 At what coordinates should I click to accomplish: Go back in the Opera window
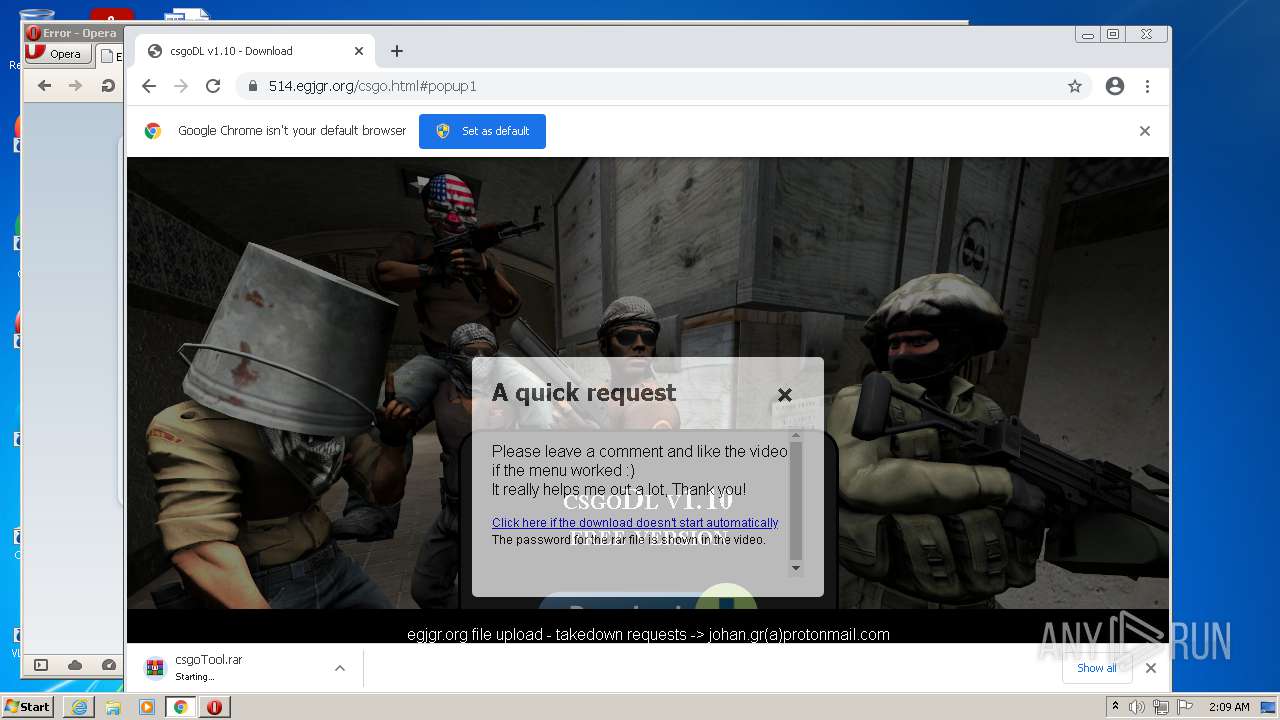[44, 86]
